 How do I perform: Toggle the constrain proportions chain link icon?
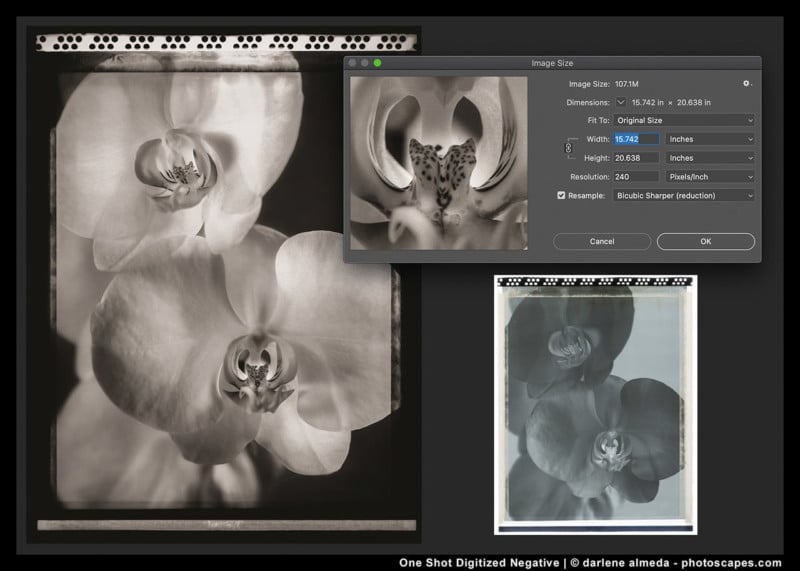pyautogui.click(x=569, y=148)
